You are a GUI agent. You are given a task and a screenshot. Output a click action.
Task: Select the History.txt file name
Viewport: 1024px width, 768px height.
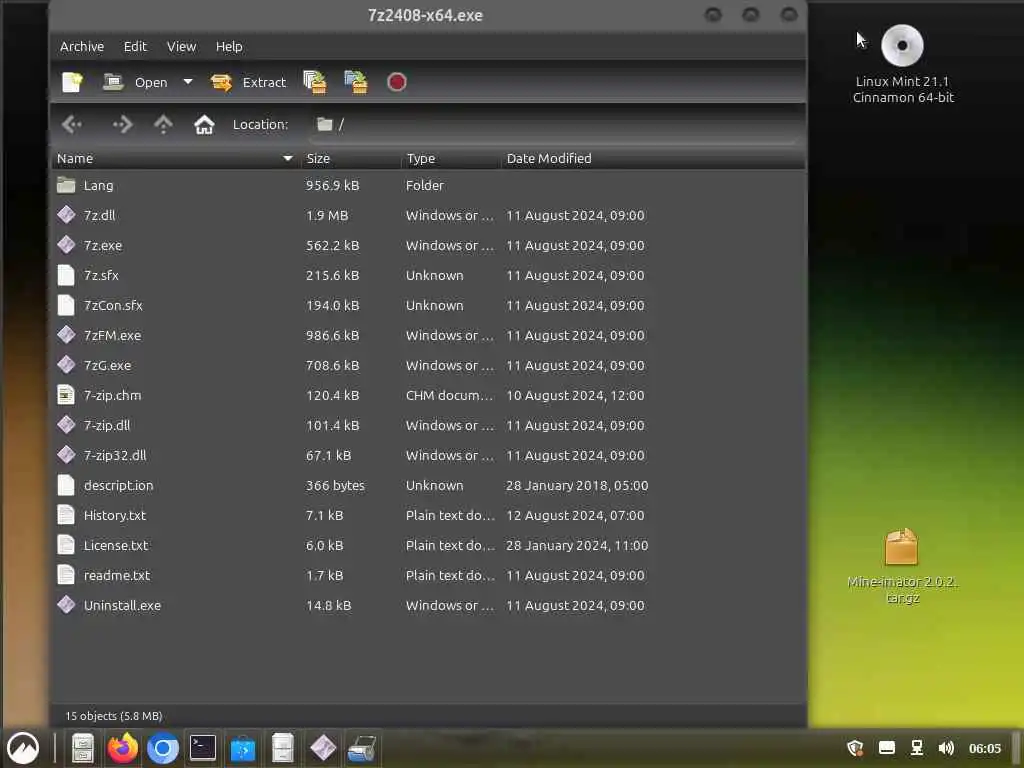[x=115, y=515]
